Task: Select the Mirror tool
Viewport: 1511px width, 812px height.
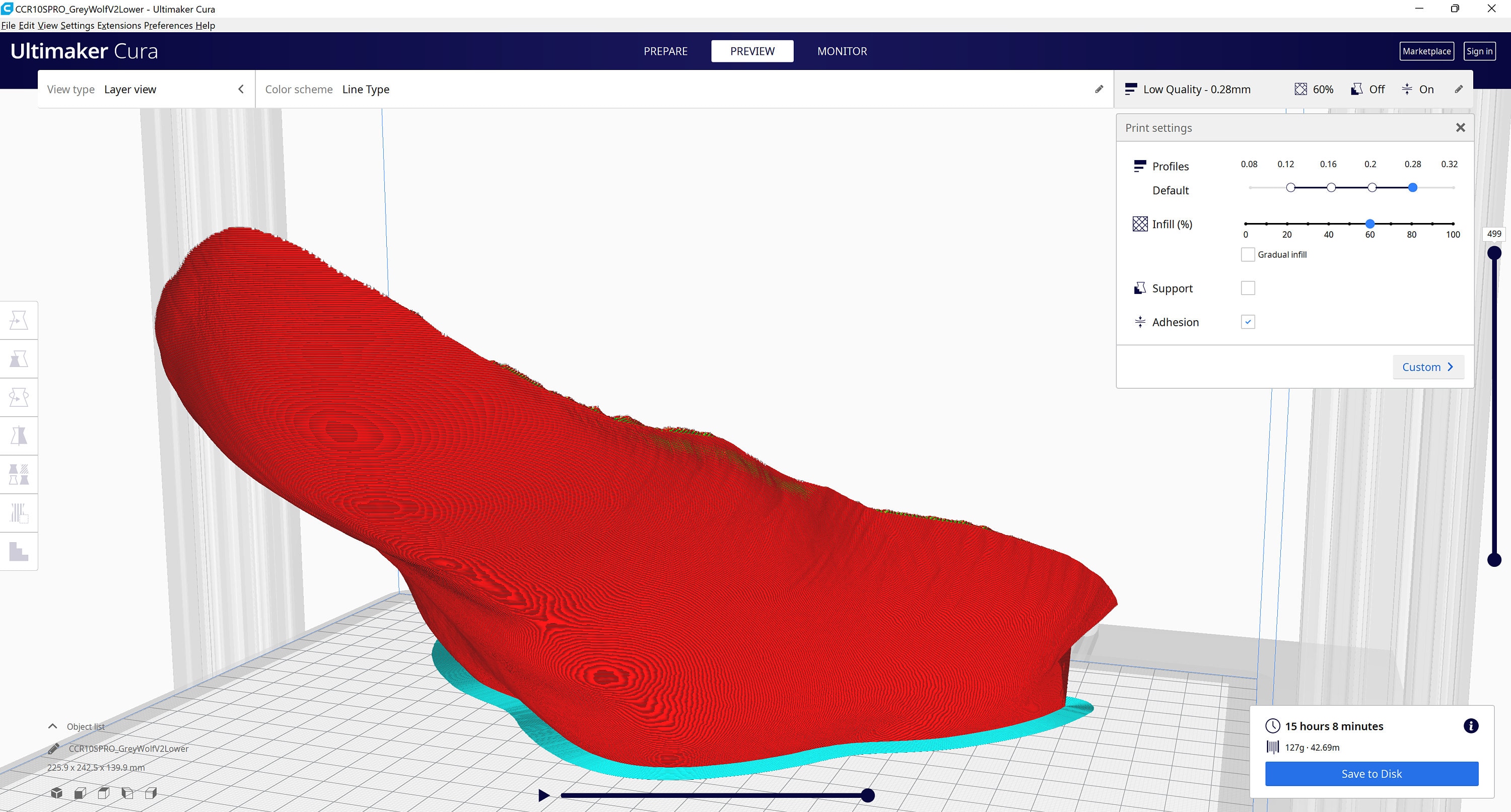Action: point(19,435)
